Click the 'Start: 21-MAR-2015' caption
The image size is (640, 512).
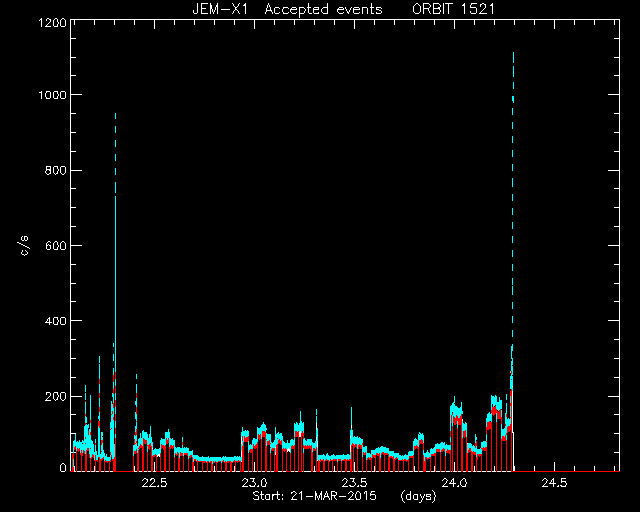[x=315, y=496]
